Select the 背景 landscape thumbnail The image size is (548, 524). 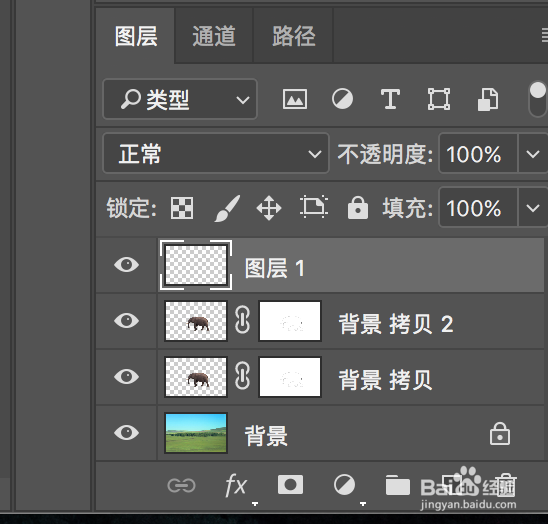tap(196, 433)
